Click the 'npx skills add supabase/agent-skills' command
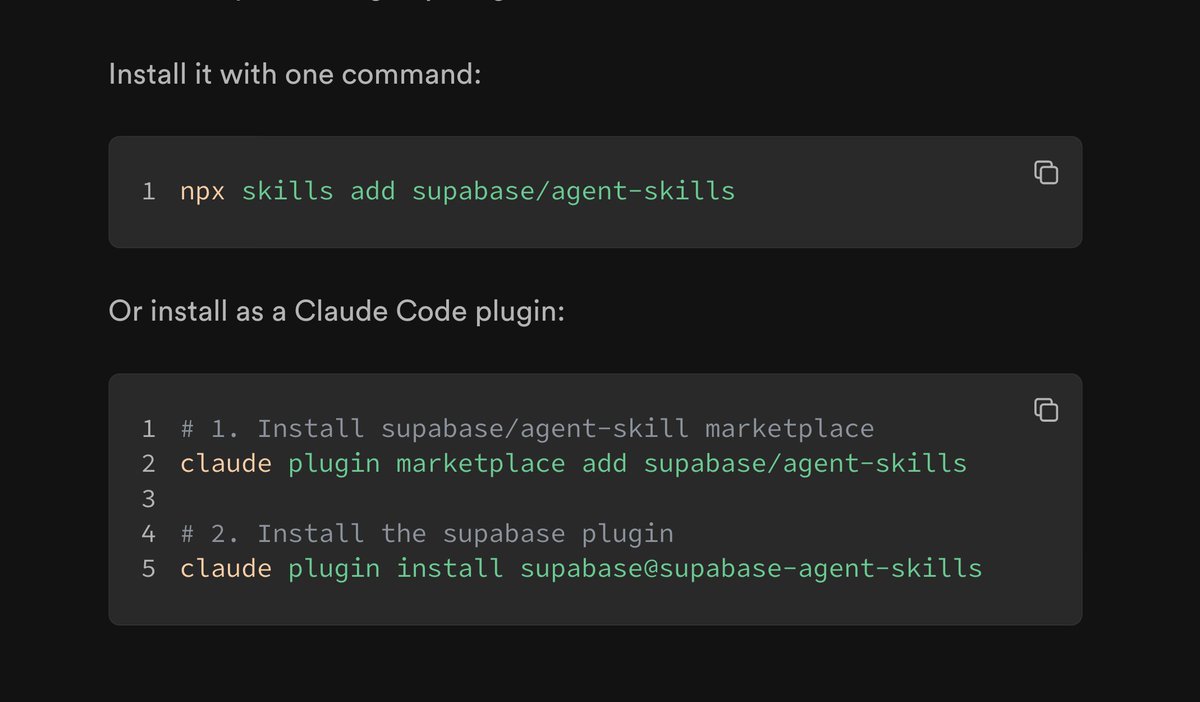Screen dimensions: 1200x702 tap(458, 191)
